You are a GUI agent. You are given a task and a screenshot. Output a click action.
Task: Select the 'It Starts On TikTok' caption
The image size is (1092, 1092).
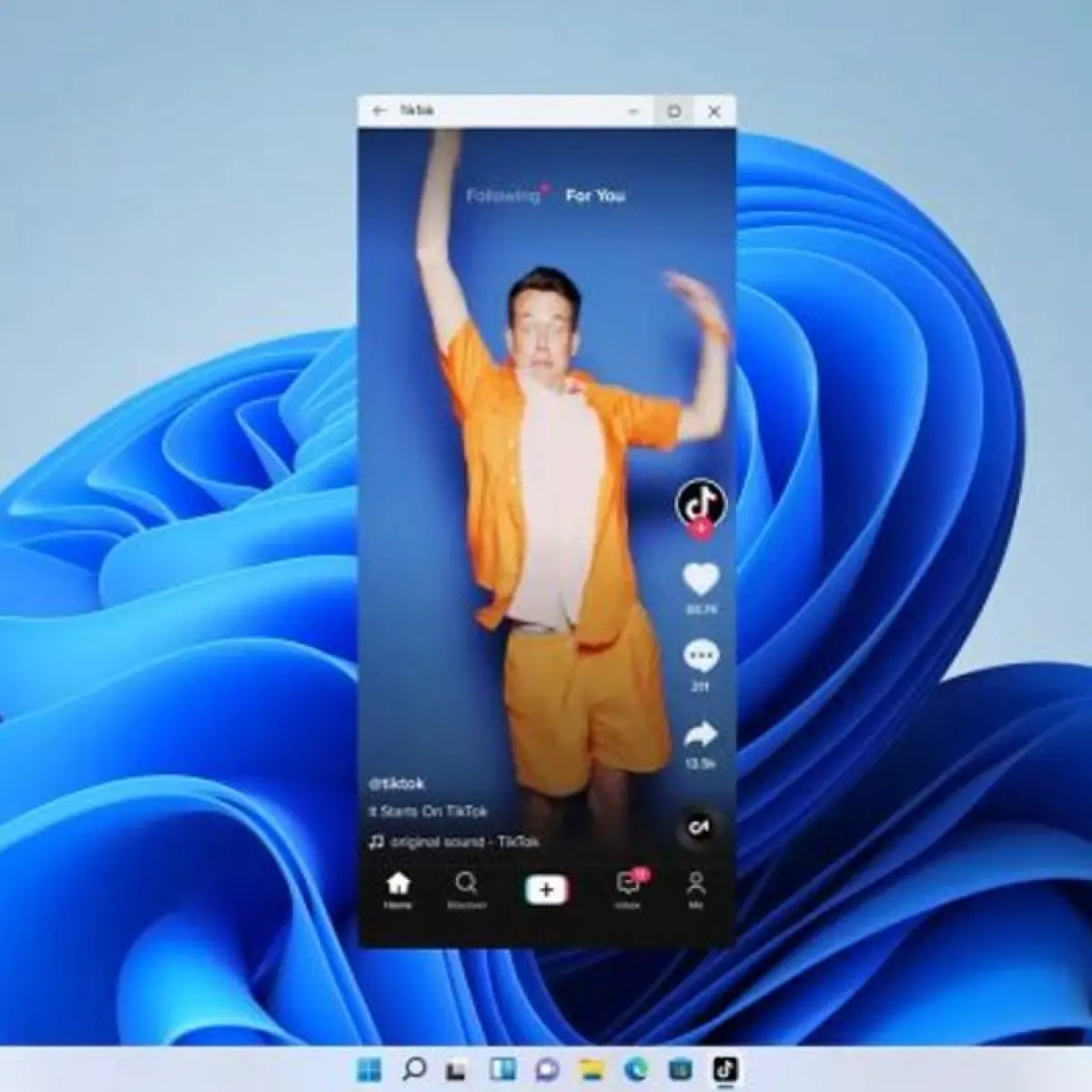[428, 811]
